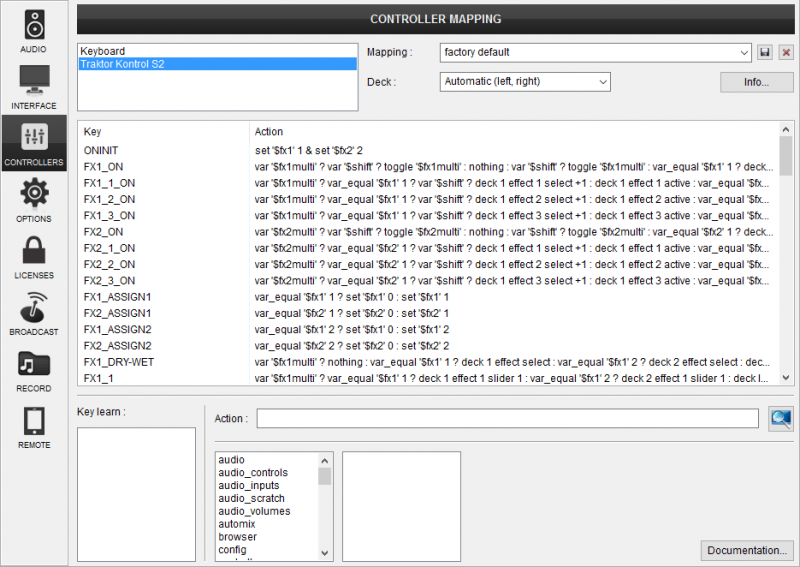Image resolution: width=800 pixels, height=567 pixels.
Task: Click the action search magnifier icon
Action: (x=781, y=419)
